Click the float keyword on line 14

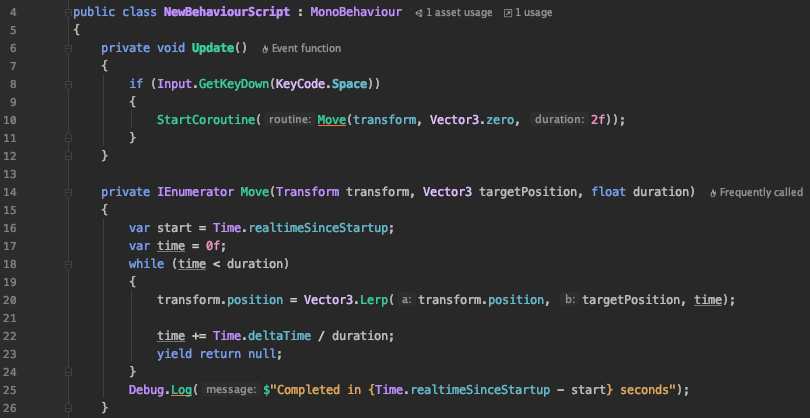tap(609, 192)
